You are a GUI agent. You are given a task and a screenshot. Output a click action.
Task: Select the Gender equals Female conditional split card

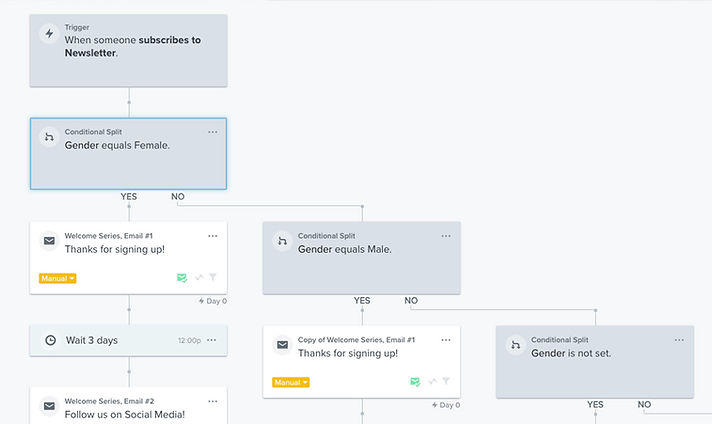[x=129, y=154]
